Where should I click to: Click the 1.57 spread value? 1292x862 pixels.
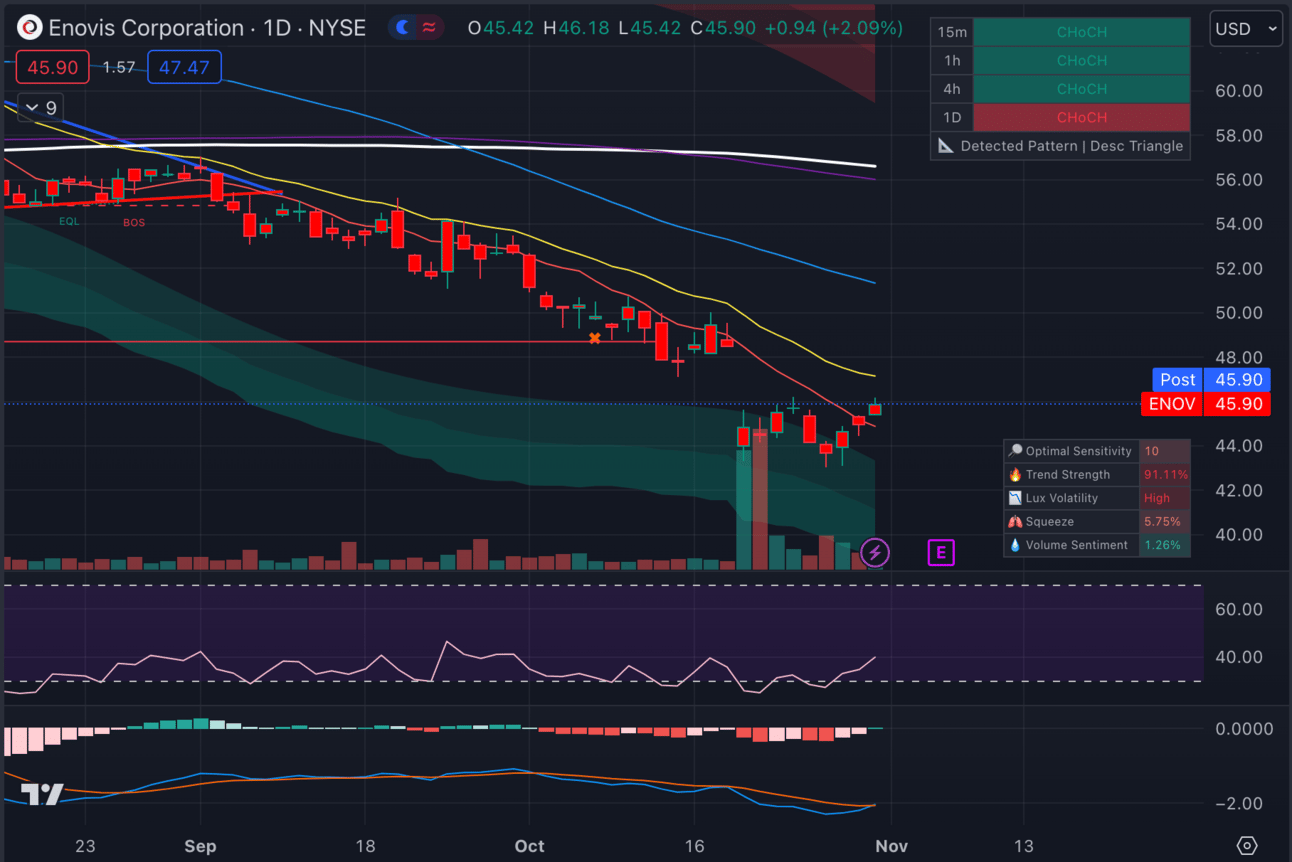tap(118, 68)
